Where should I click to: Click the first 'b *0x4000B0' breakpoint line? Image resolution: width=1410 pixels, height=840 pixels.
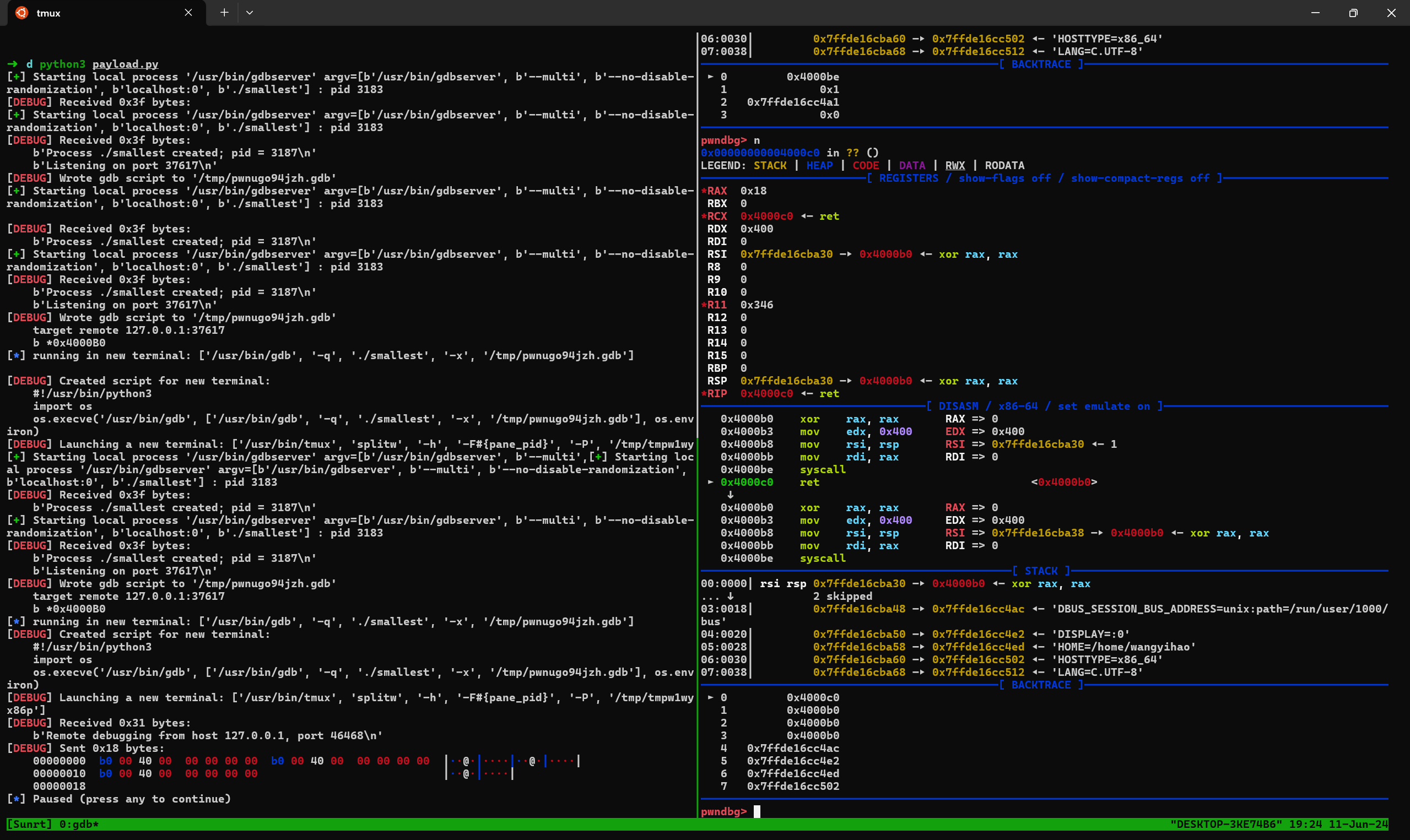69,343
